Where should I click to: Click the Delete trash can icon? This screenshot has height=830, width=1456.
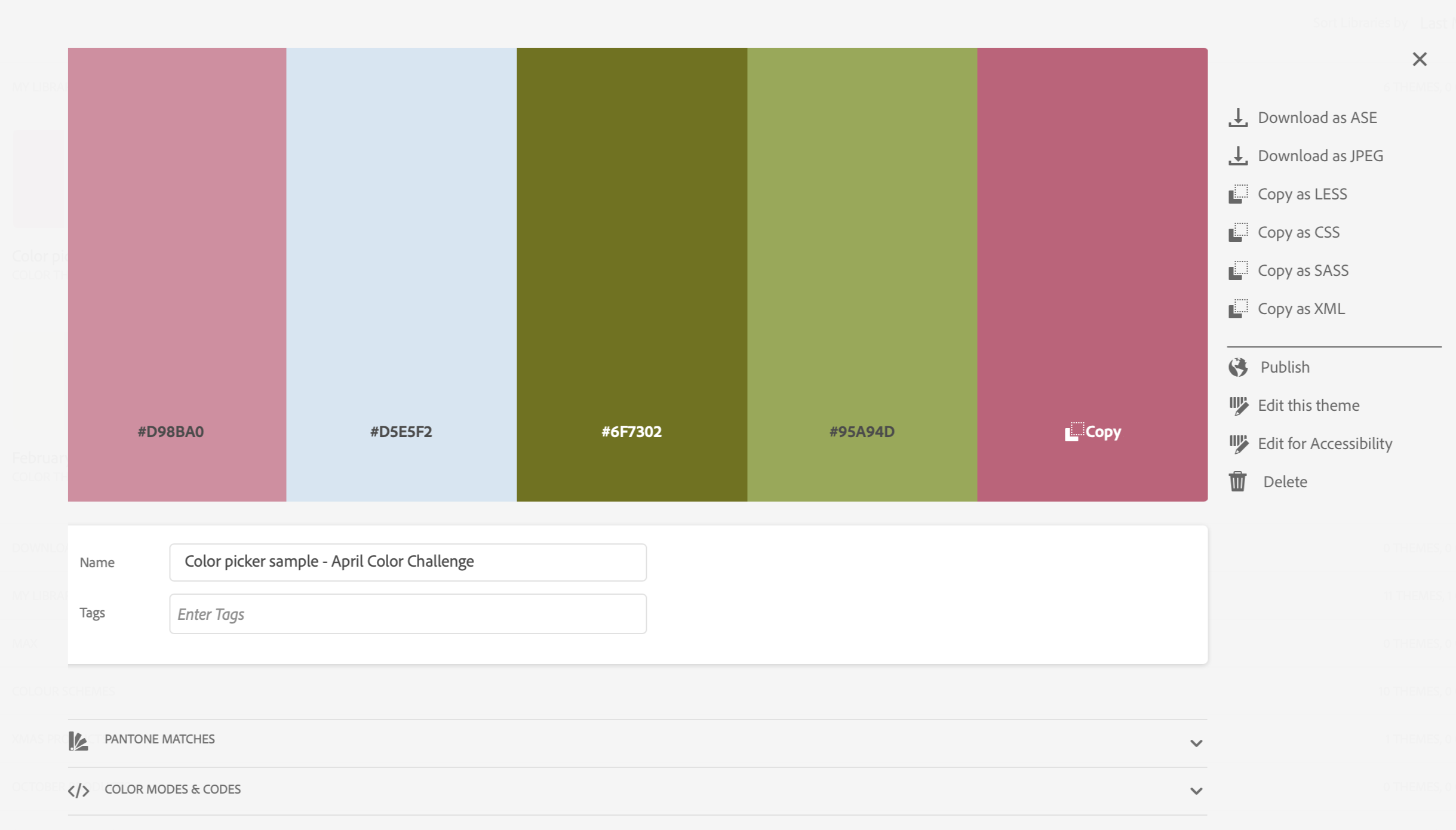click(x=1237, y=481)
